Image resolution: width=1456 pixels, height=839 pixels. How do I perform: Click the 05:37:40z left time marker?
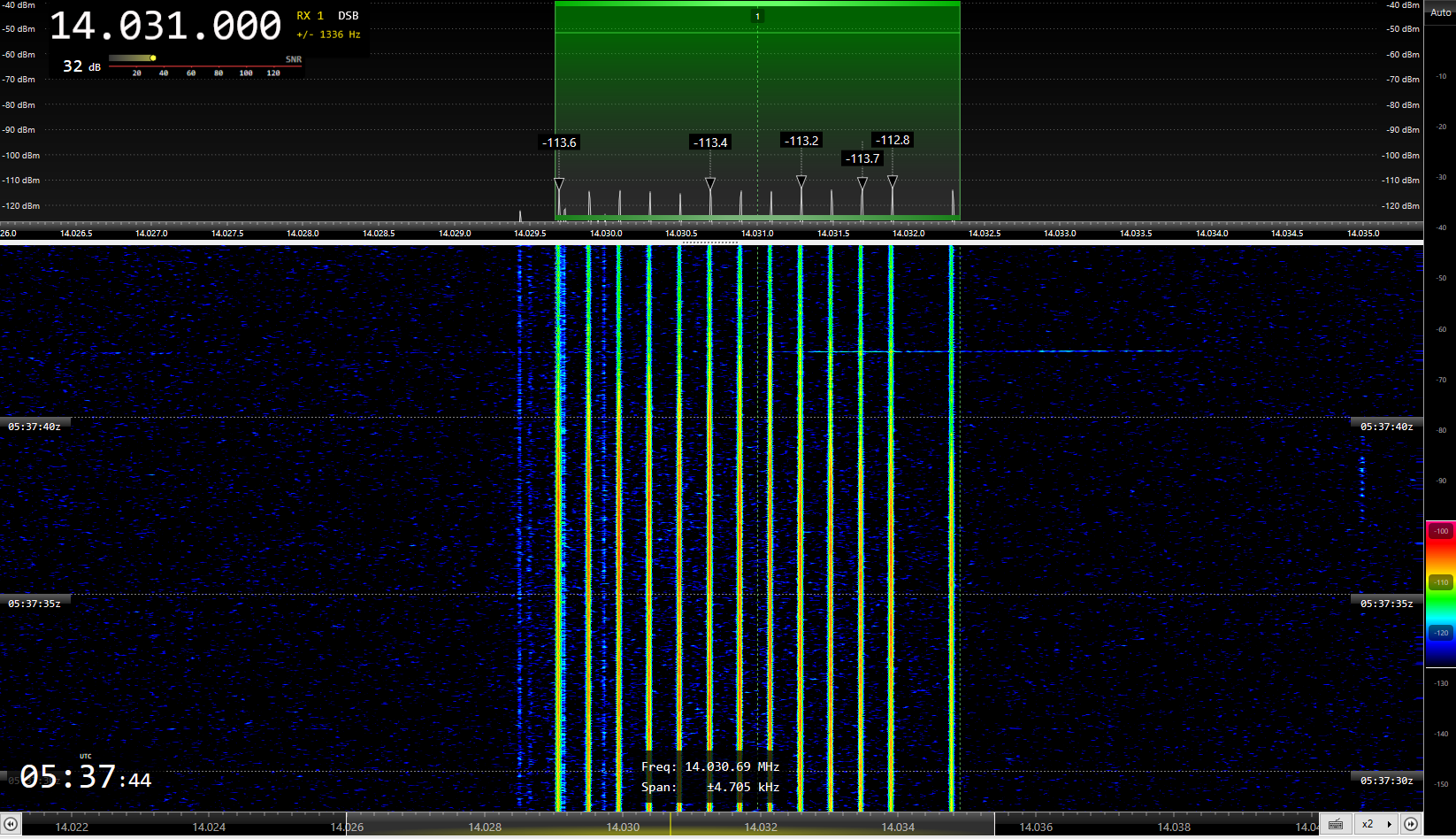[34, 427]
